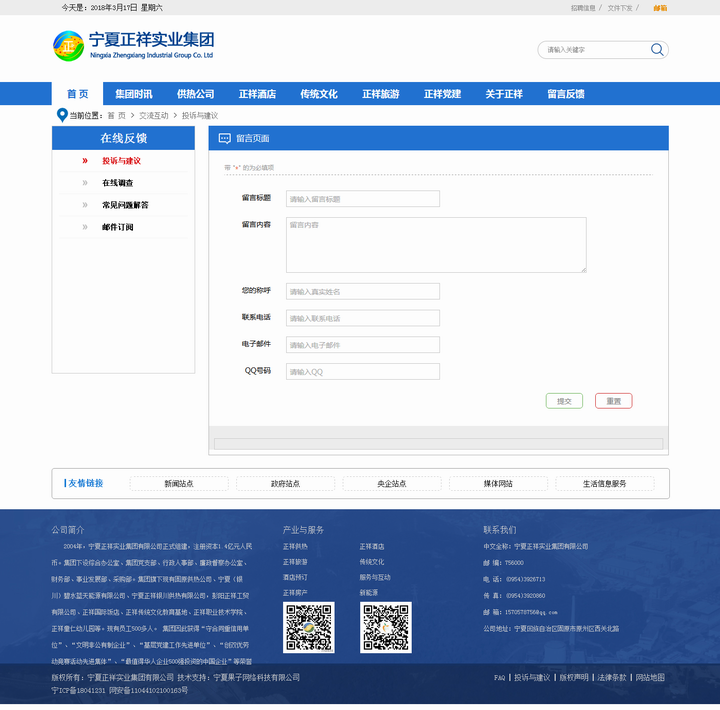Click 首页 in the breadcrumb
The height and width of the screenshot is (710, 720).
click(x=116, y=116)
